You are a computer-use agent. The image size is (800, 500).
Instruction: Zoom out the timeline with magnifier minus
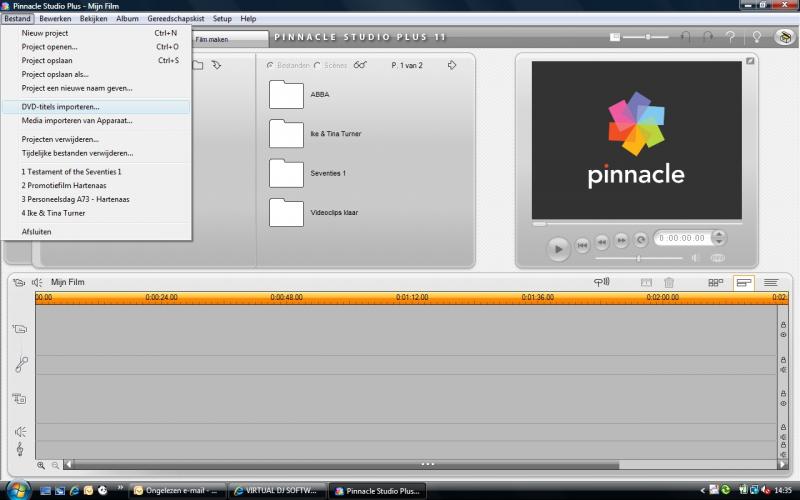pos(55,465)
